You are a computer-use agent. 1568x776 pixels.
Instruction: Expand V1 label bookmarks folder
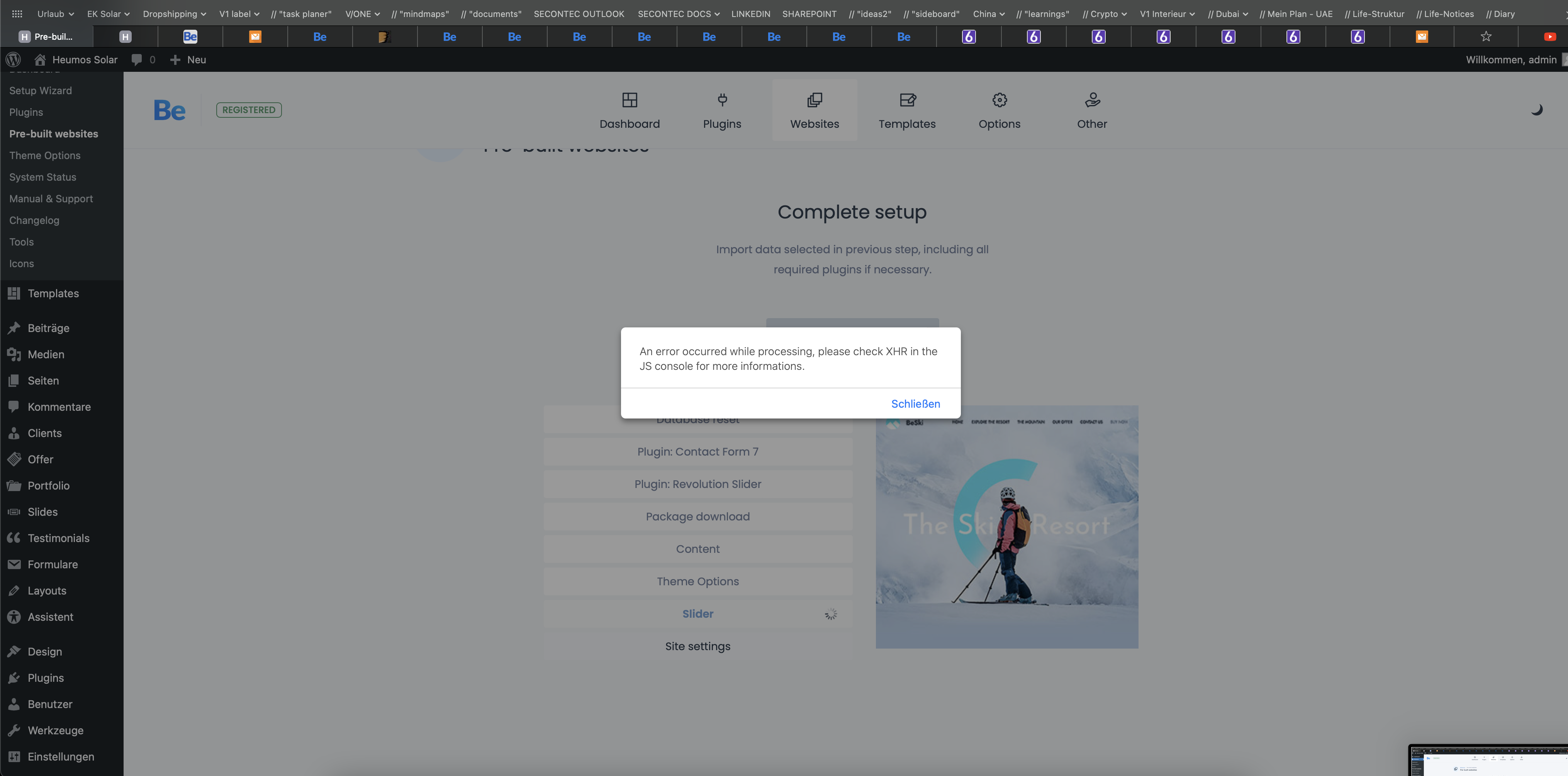[x=239, y=14]
